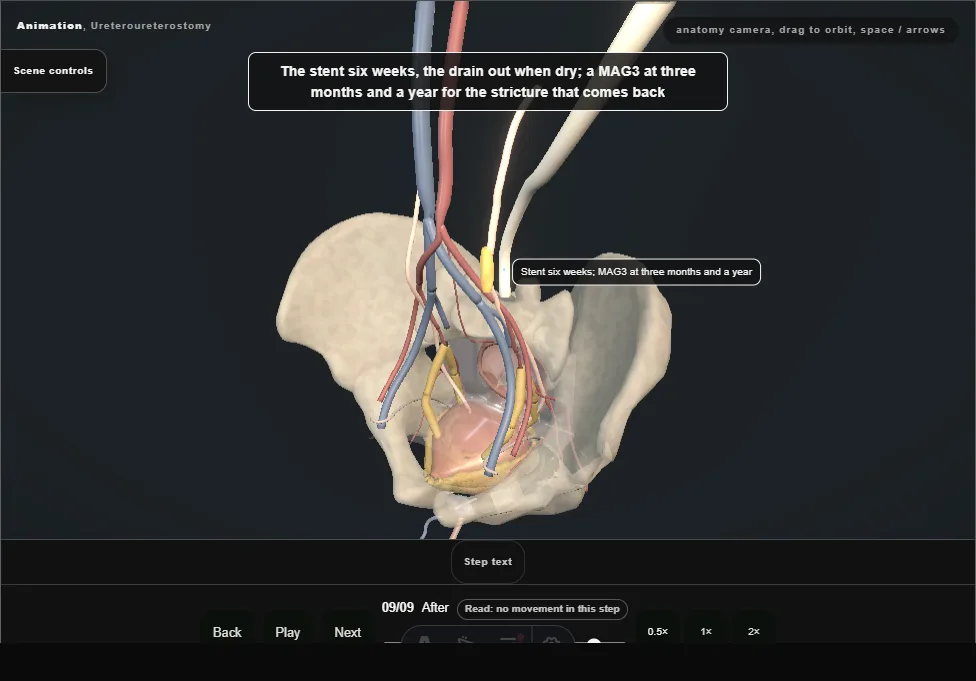
Task: Set playback speed to 0.5×
Action: click(657, 631)
